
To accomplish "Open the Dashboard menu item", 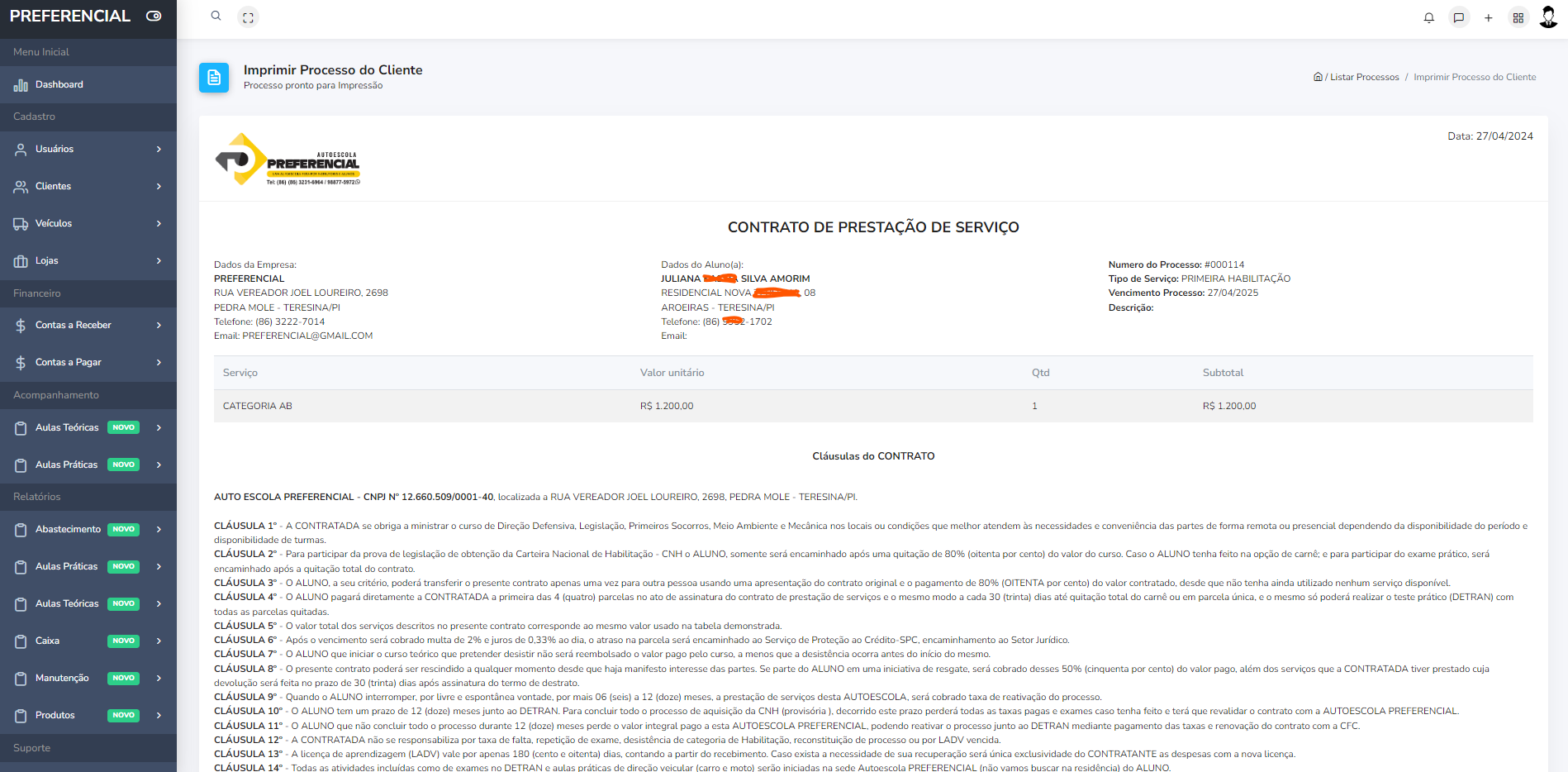I will pyautogui.click(x=88, y=85).
